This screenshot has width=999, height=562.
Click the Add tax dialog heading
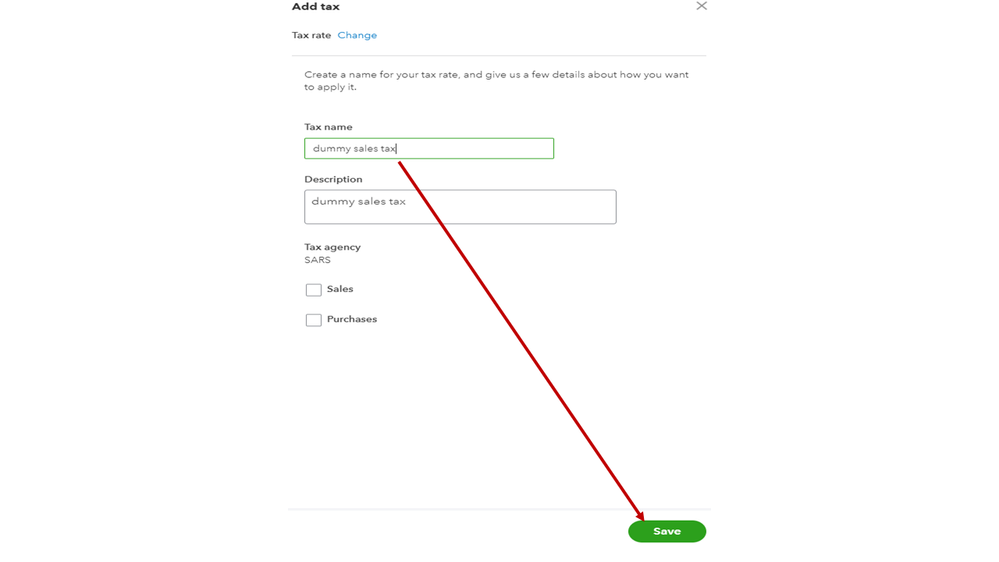315,7
